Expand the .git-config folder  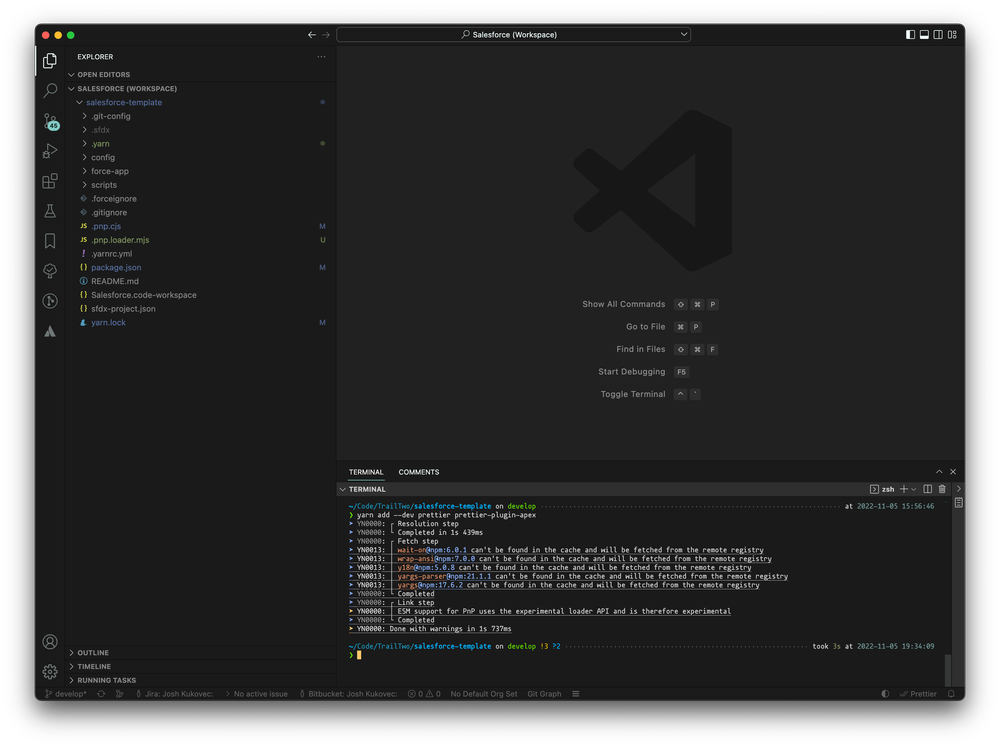point(201,116)
